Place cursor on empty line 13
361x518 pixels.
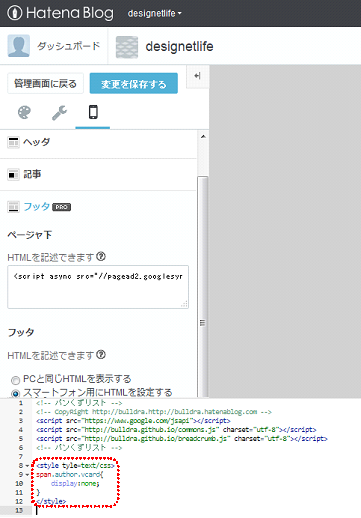click(197, 510)
